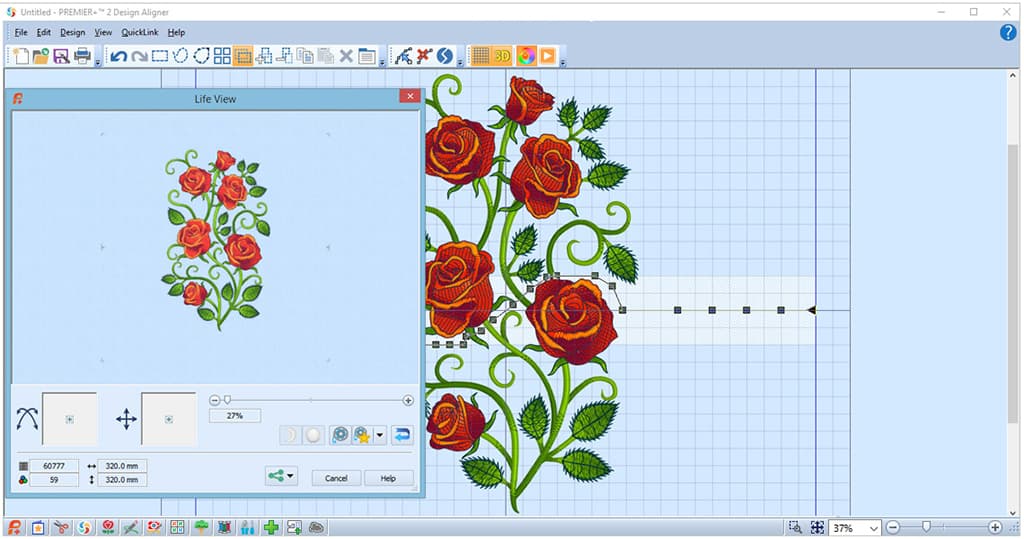
Task: Click the Delete X icon in toolbar
Action: click(346, 56)
